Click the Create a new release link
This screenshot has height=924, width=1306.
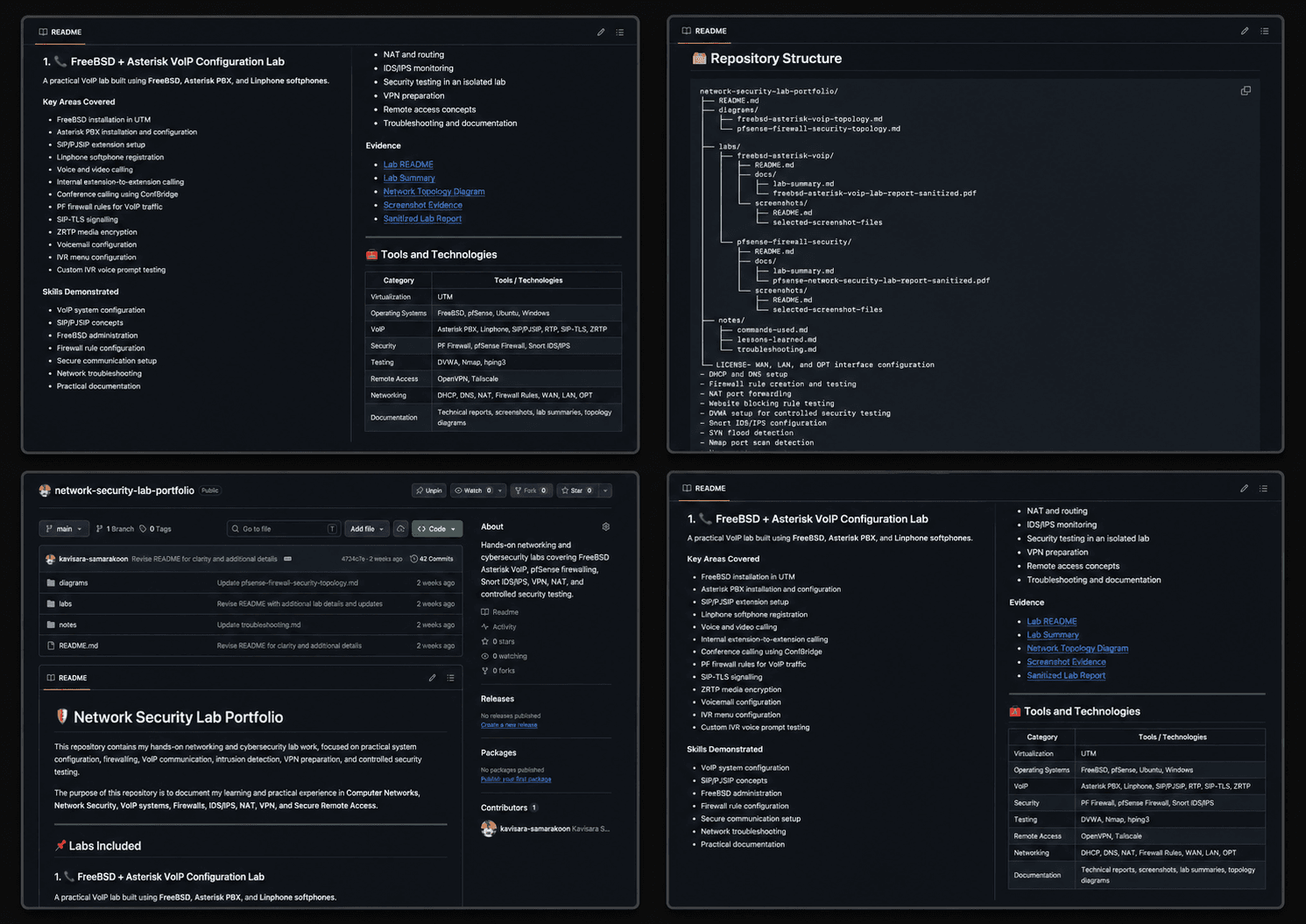click(x=509, y=725)
